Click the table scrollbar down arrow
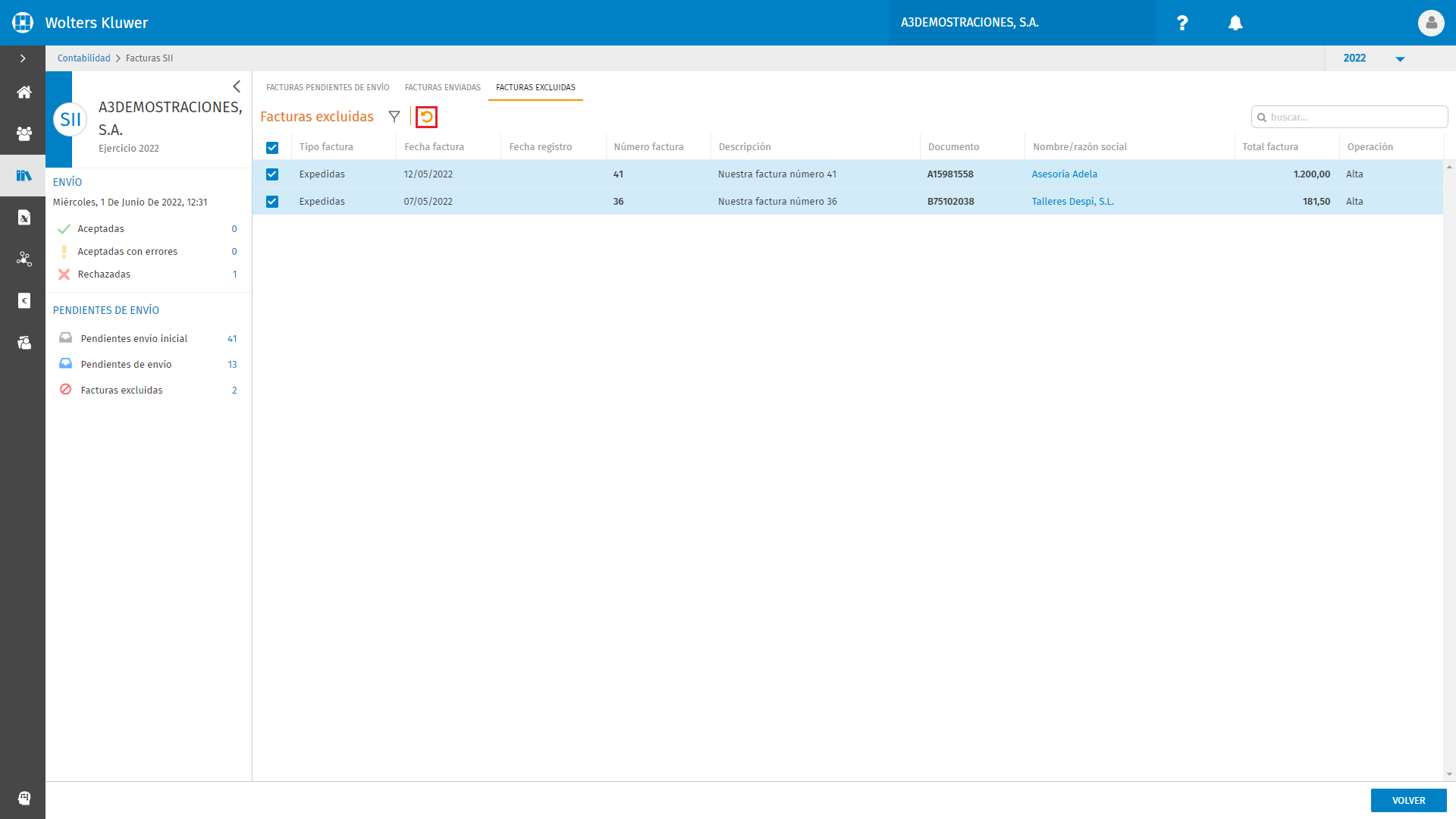Image resolution: width=1456 pixels, height=819 pixels. [x=1450, y=774]
